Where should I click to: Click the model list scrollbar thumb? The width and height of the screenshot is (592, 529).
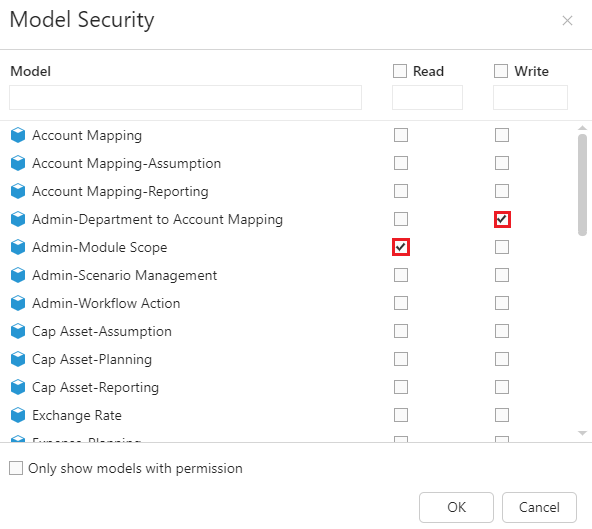[x=582, y=185]
